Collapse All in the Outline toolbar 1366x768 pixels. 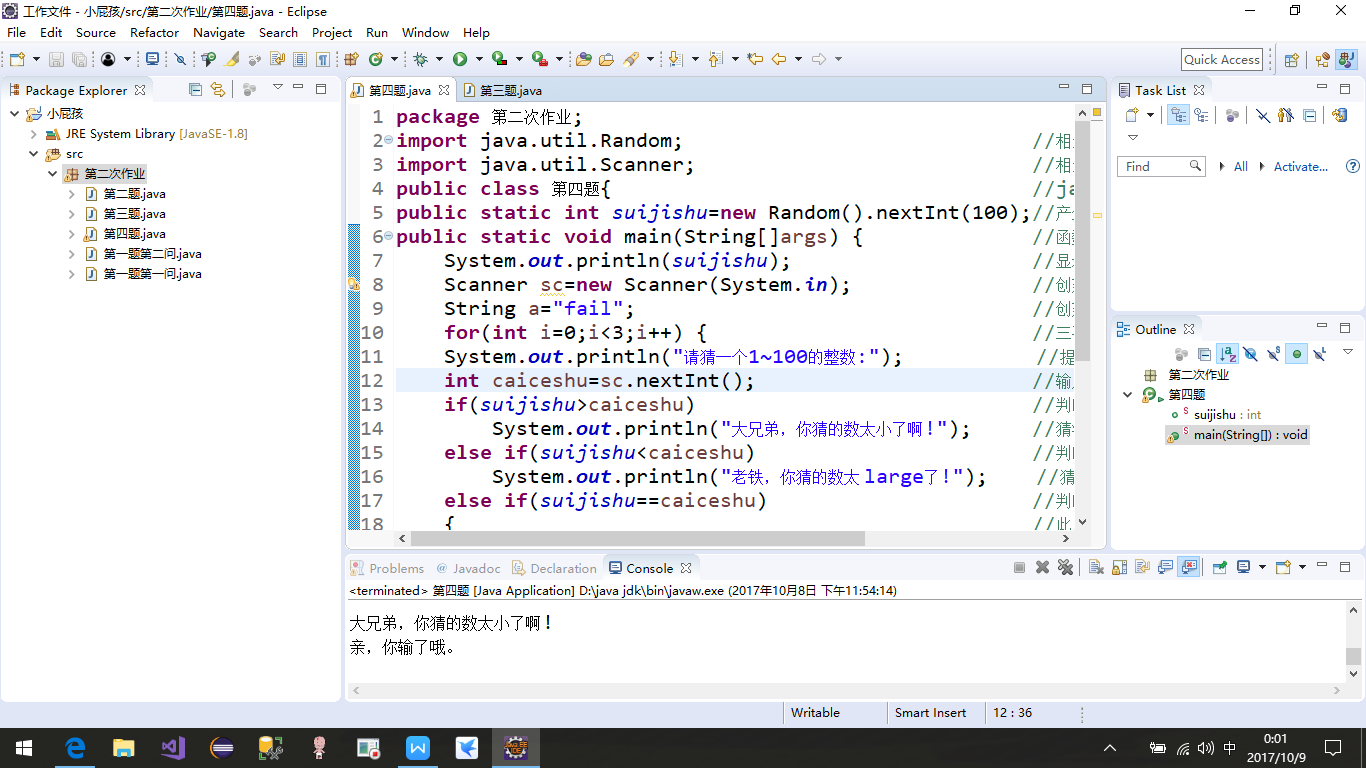point(1204,354)
